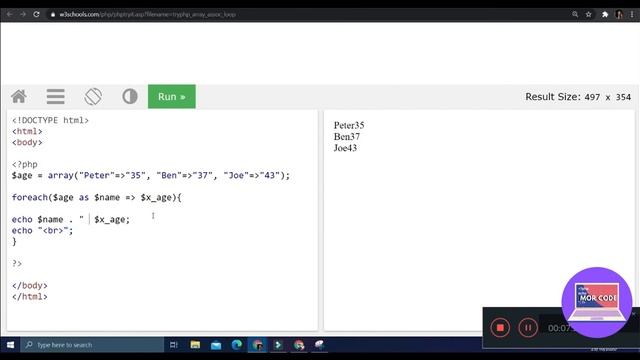Bookmark this page with the star icon
640x360 pixels.
point(589,14)
